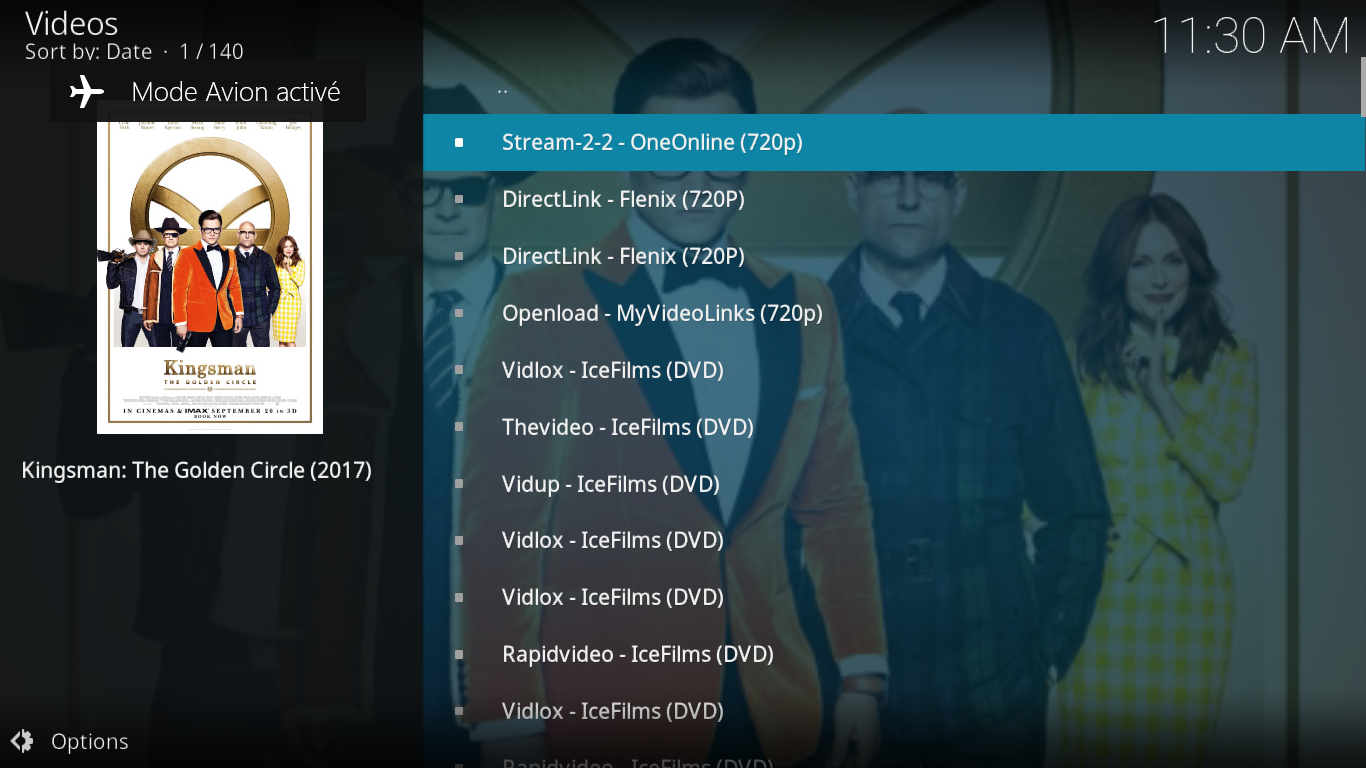Go up via the '..' parent entry
This screenshot has width=1366, height=768.
tap(894, 86)
